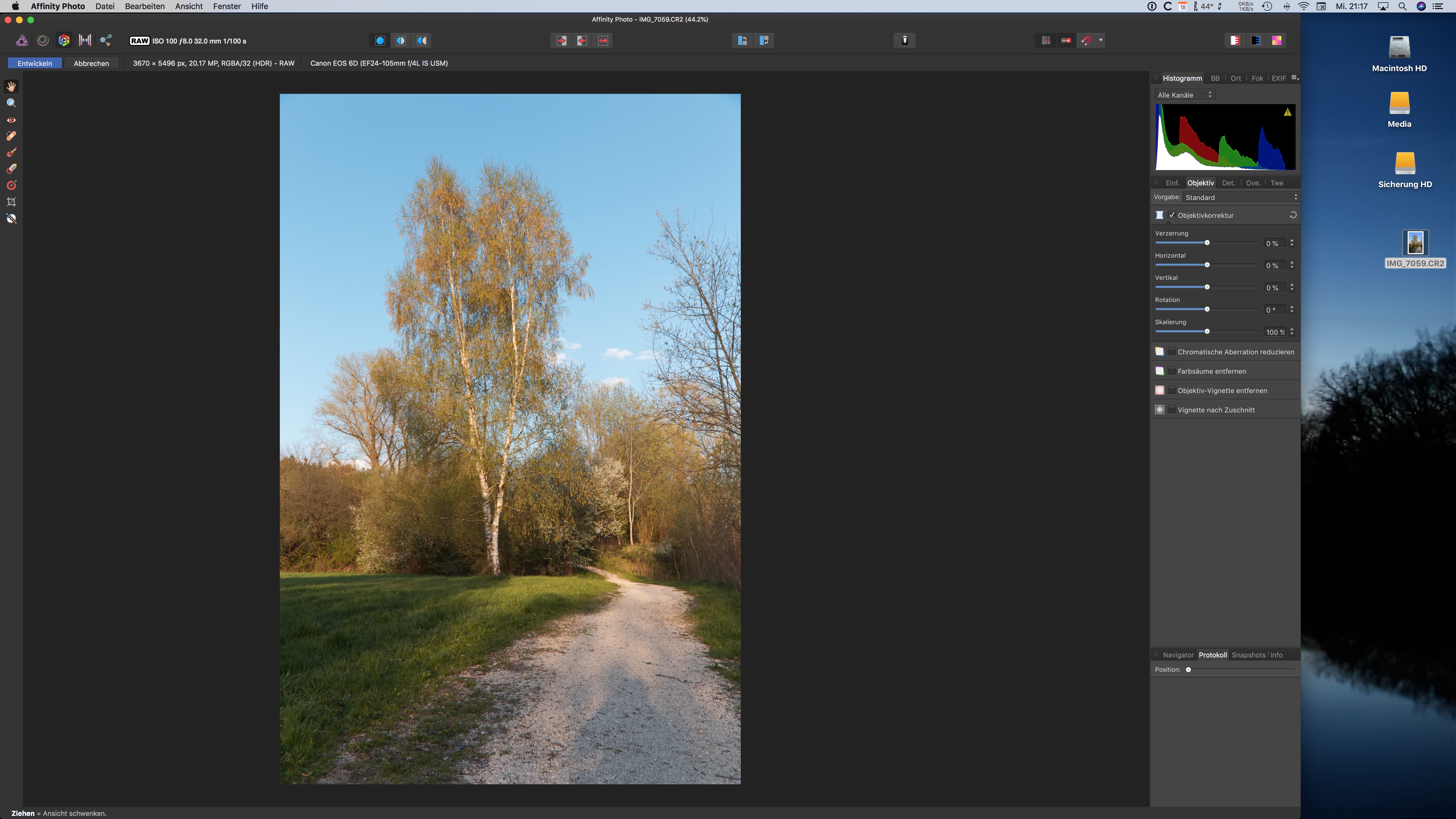Open the Alle Kanäle channel dropdown
Screen dimensions: 1456x819
[1185, 95]
